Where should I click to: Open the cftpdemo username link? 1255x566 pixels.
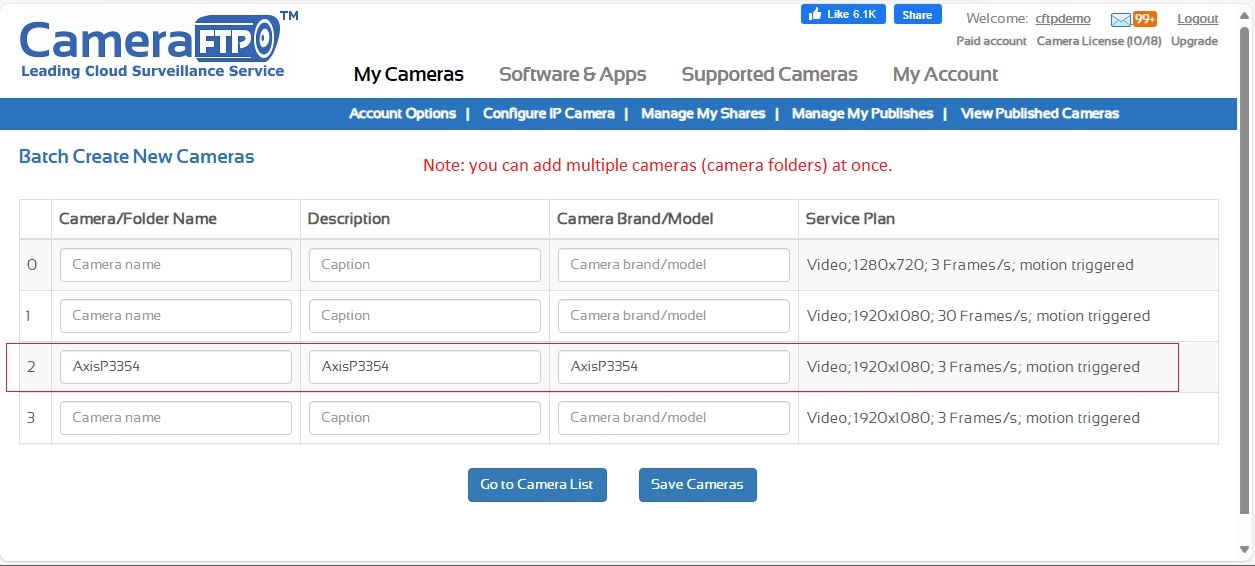point(1063,19)
